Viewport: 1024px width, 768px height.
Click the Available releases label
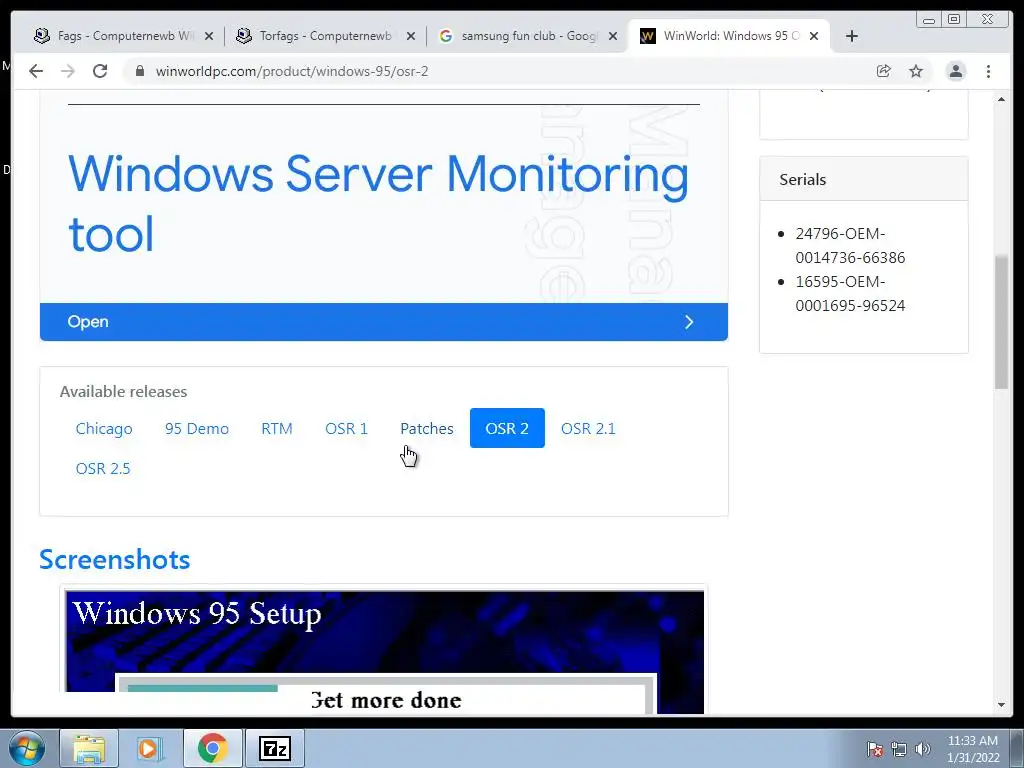click(123, 391)
